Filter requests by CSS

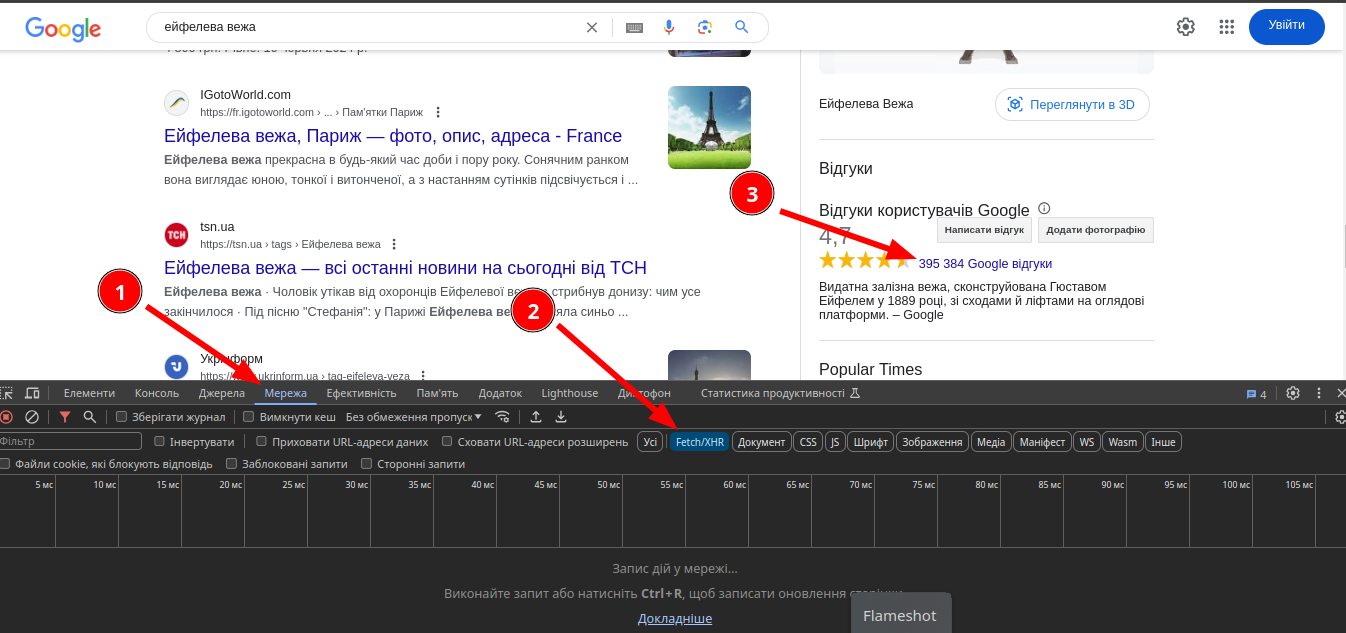(x=808, y=441)
